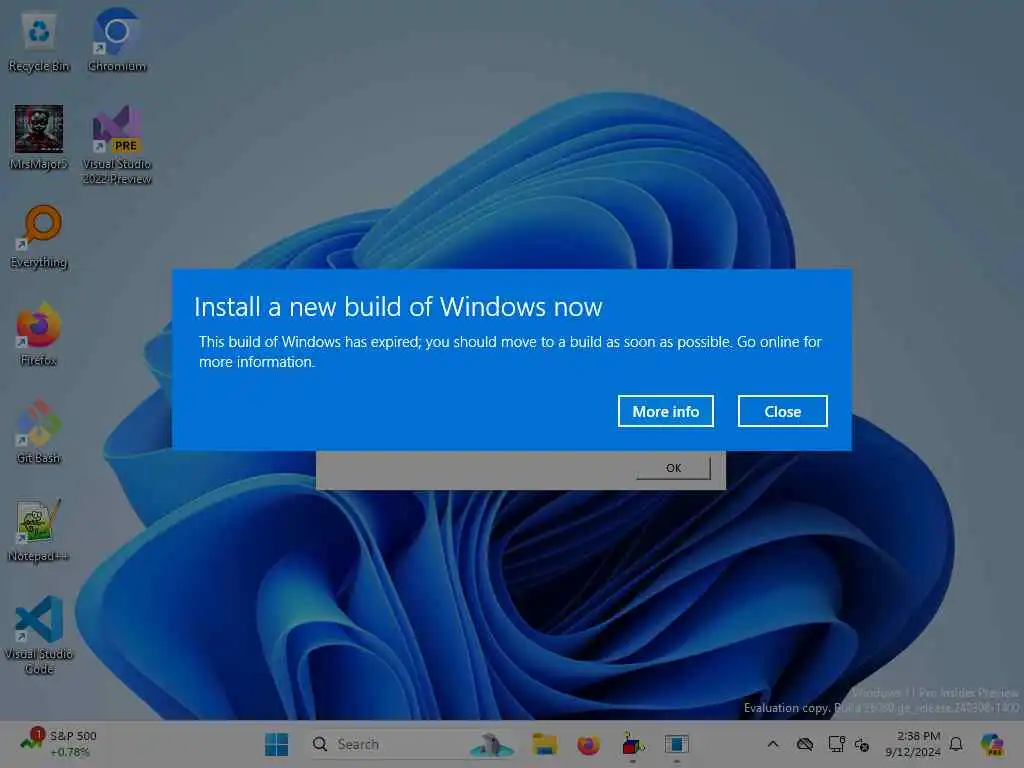Screen dimensions: 1024x768
Task: Expand the hidden system tray icons
Action: (x=773, y=744)
